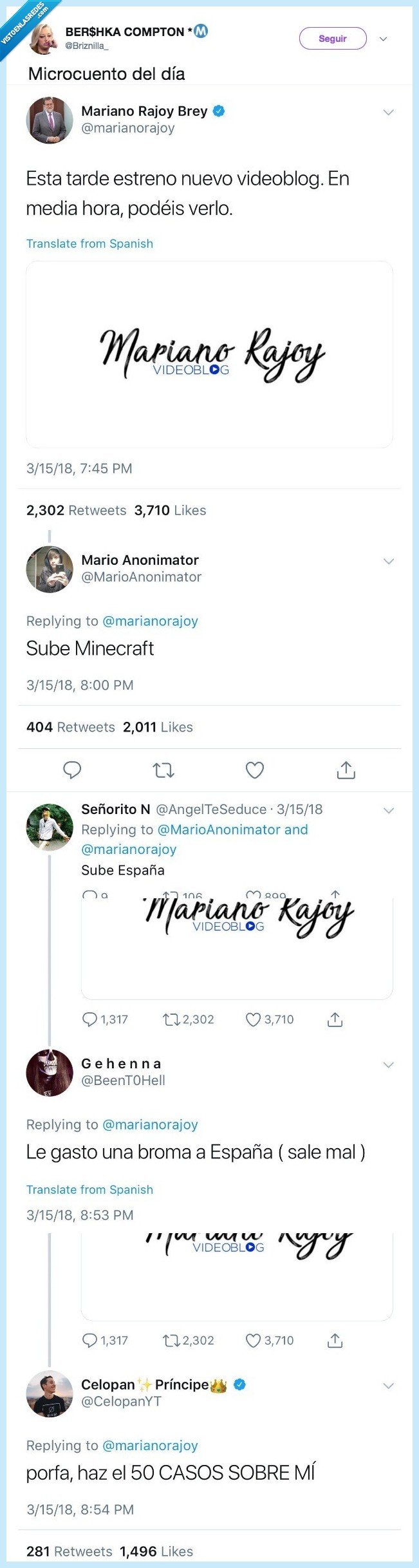Open the Mariano Rajoy Videoblog preview card

[x=209, y=354]
